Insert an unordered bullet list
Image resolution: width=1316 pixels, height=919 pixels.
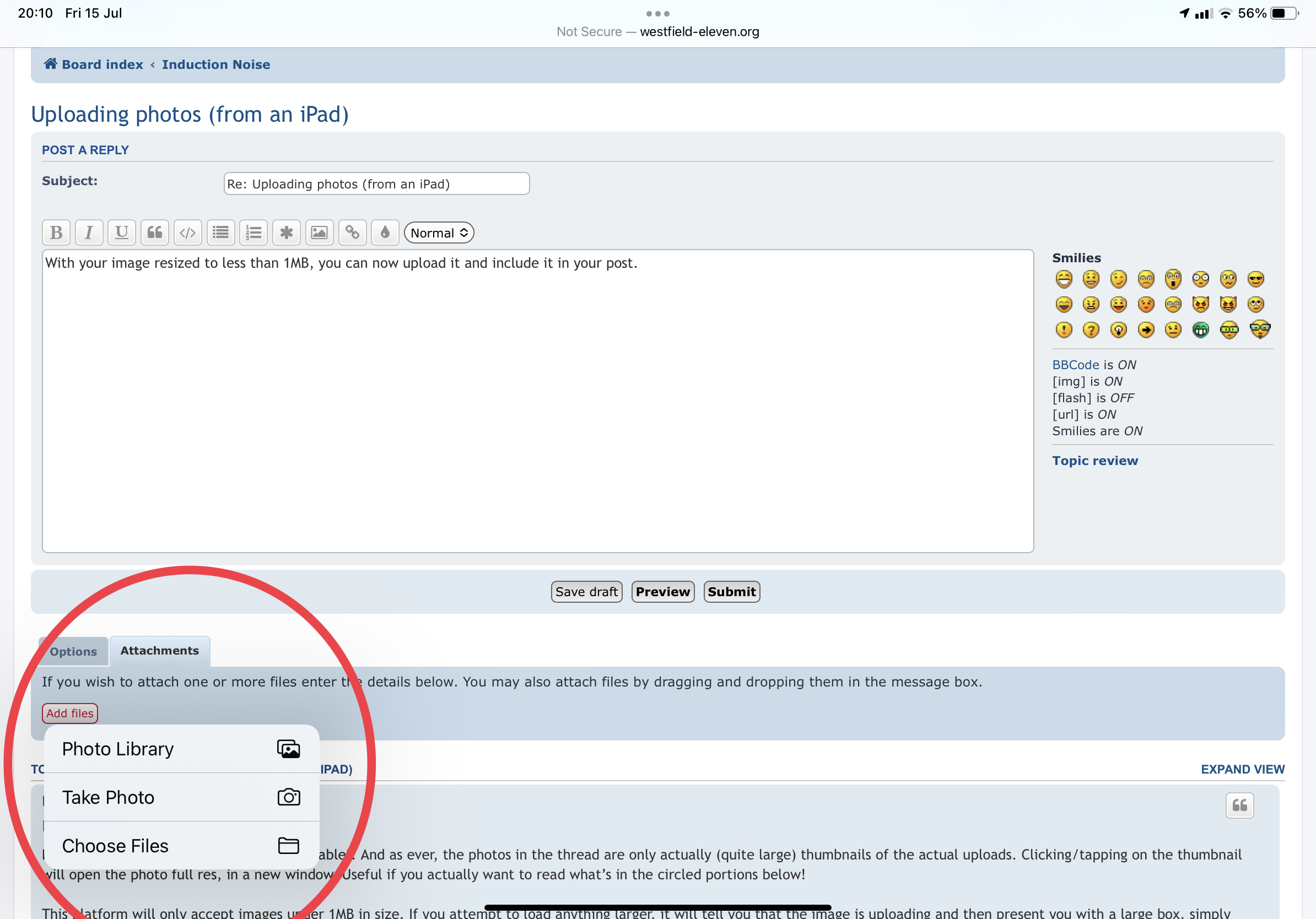[220, 233]
